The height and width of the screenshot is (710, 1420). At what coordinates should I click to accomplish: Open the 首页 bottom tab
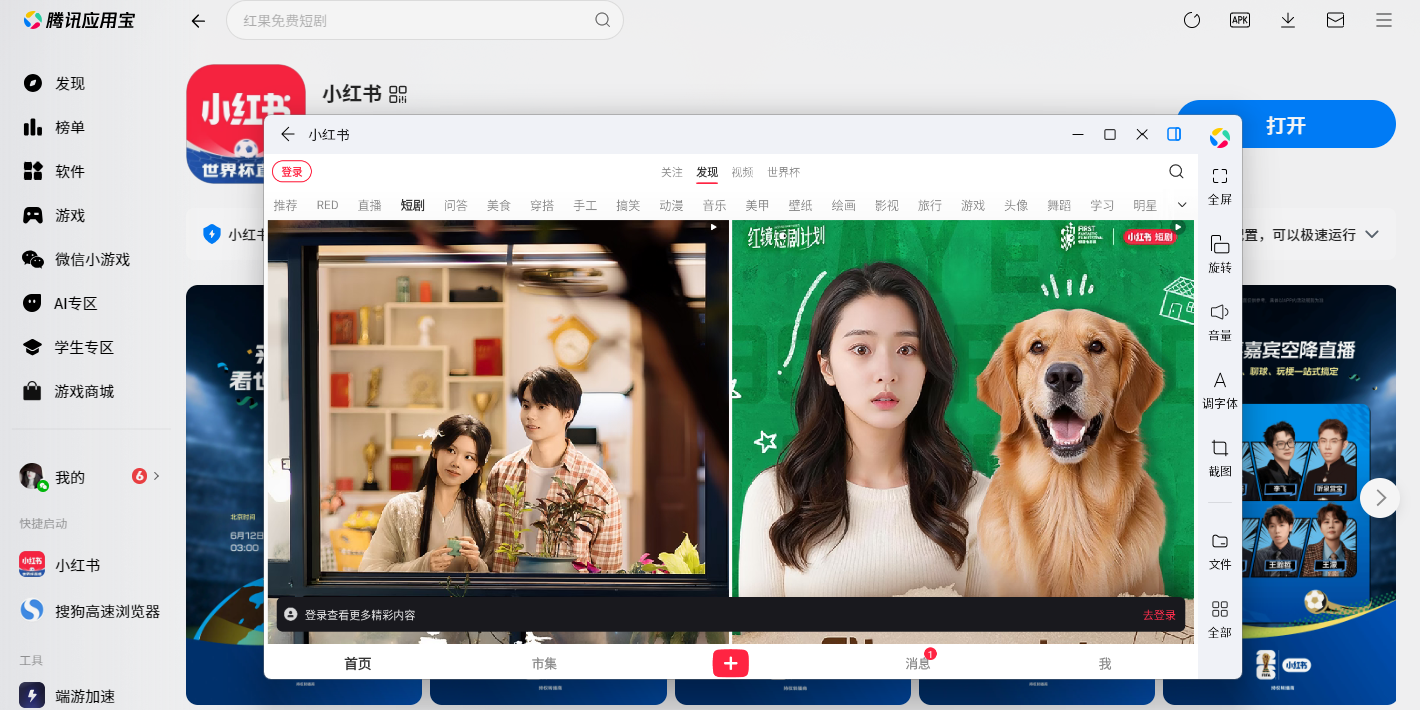point(358,663)
